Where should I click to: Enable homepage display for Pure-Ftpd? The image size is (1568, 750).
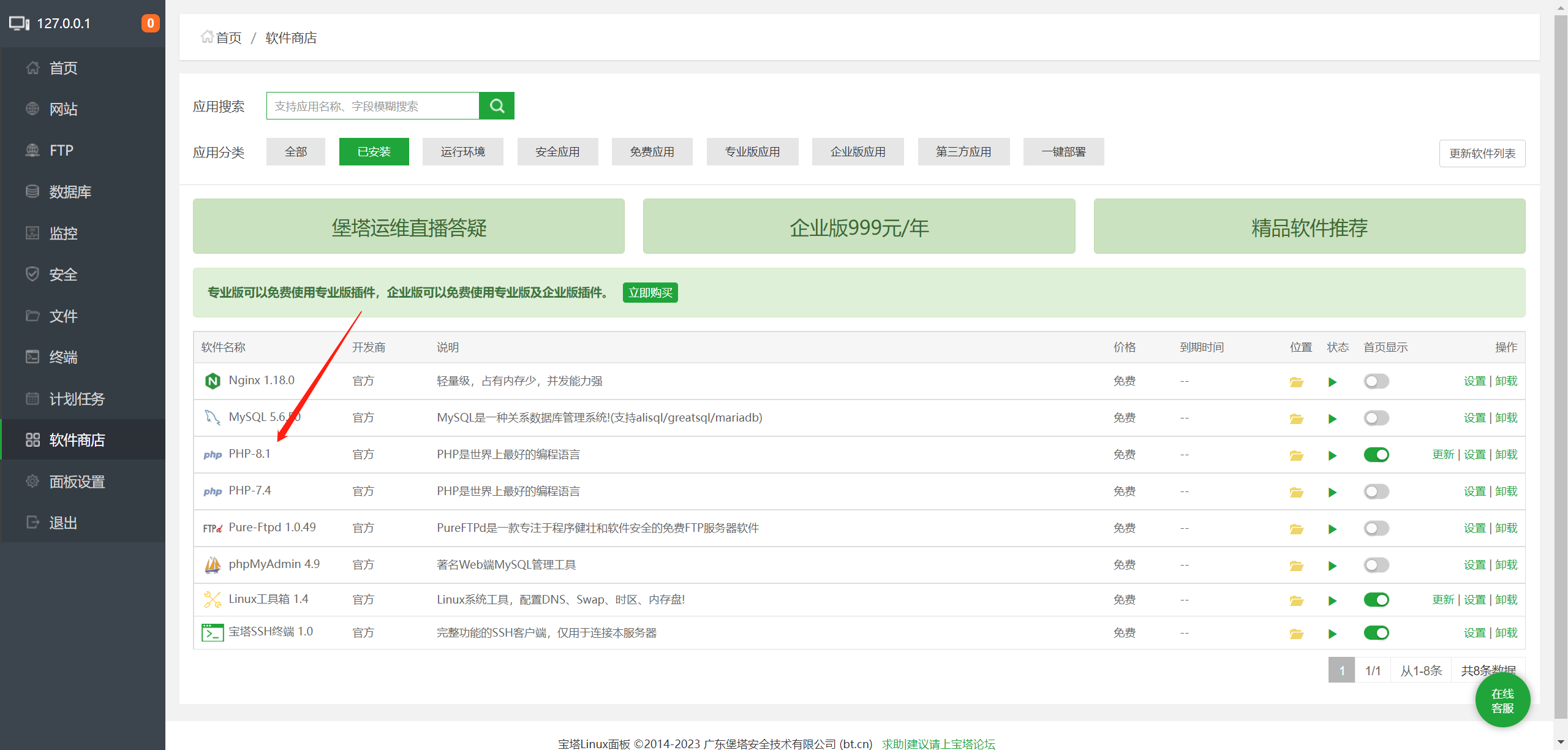[1376, 528]
